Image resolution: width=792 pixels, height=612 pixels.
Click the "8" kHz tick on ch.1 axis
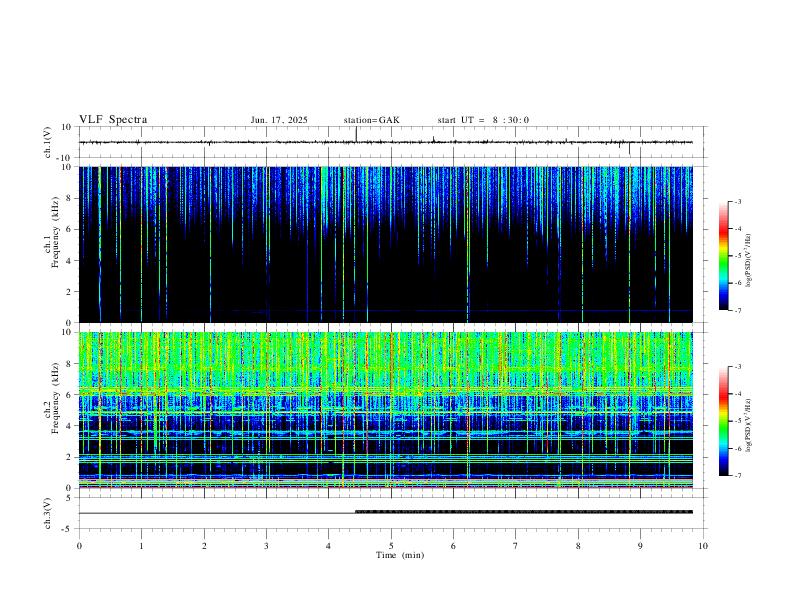click(x=70, y=198)
